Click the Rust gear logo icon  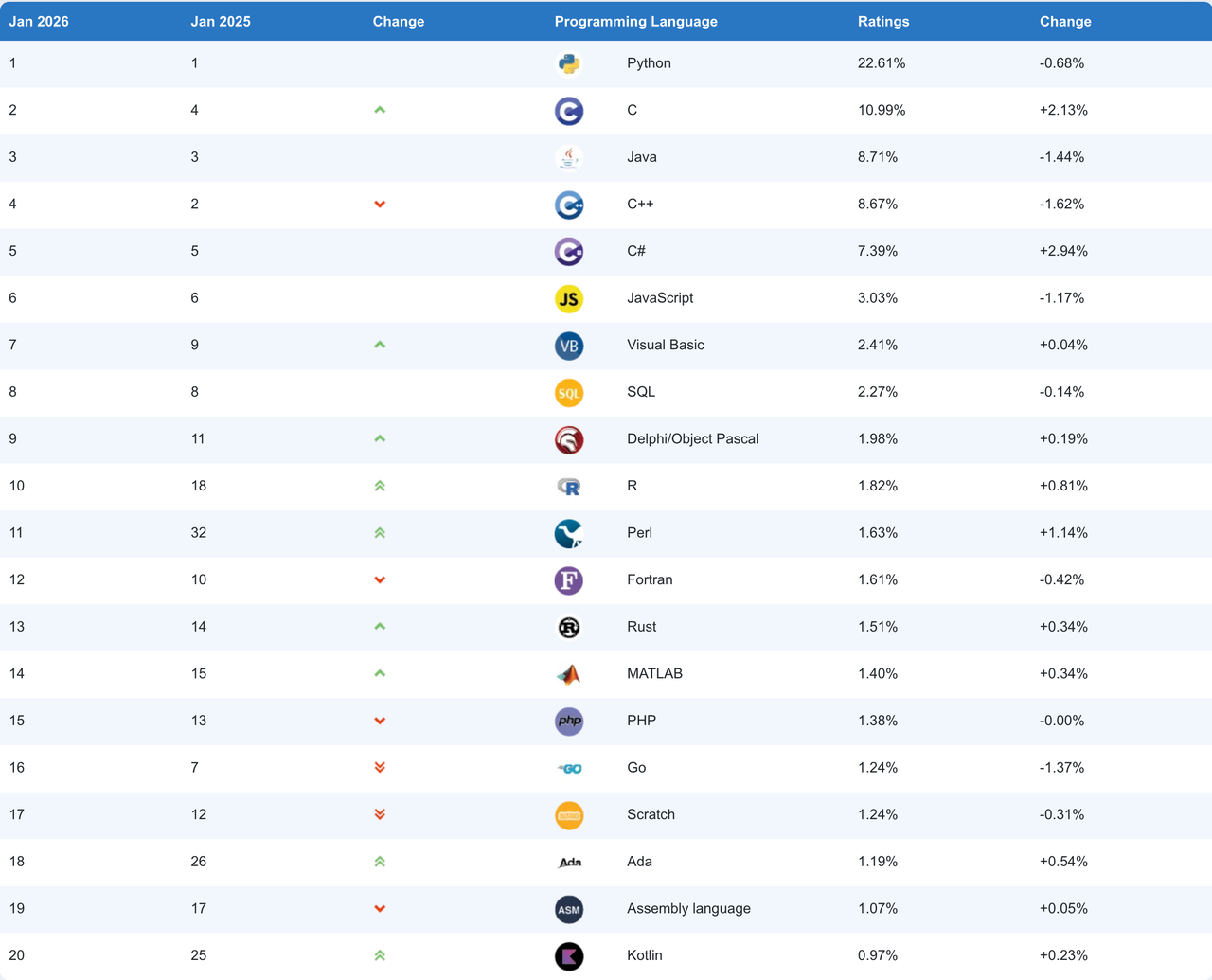(x=568, y=627)
